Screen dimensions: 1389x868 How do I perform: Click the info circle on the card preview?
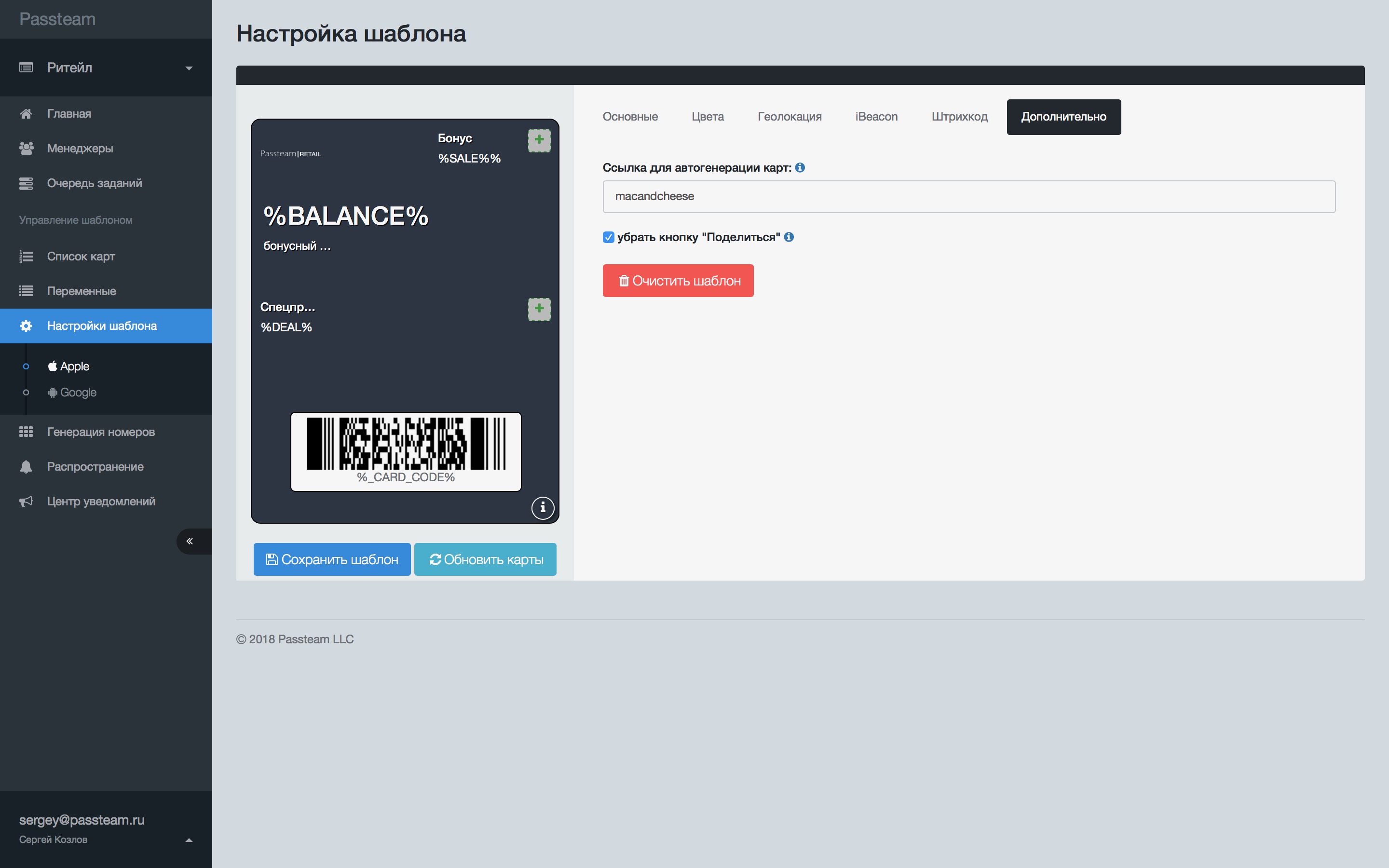coord(543,507)
